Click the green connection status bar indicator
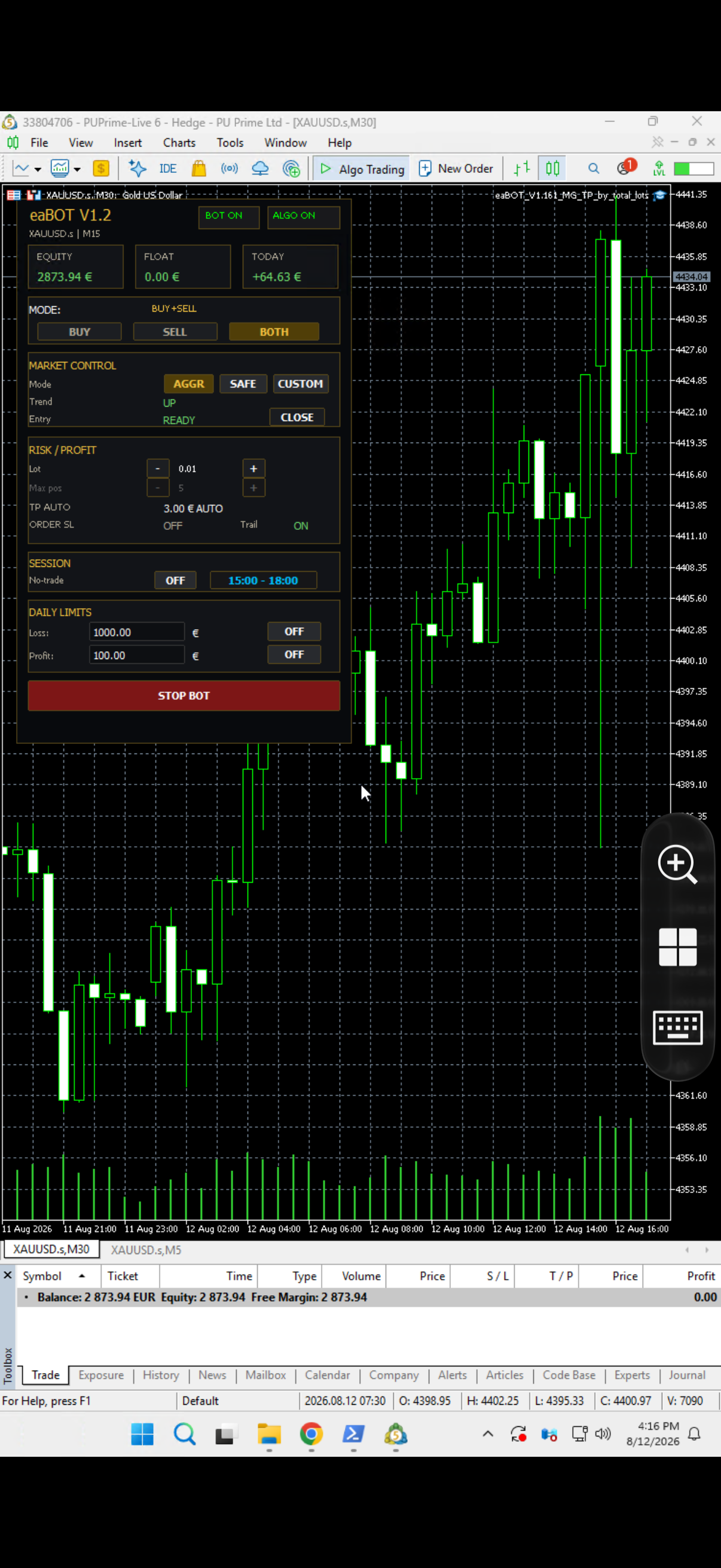The width and height of the screenshot is (721, 1568). 693,169
